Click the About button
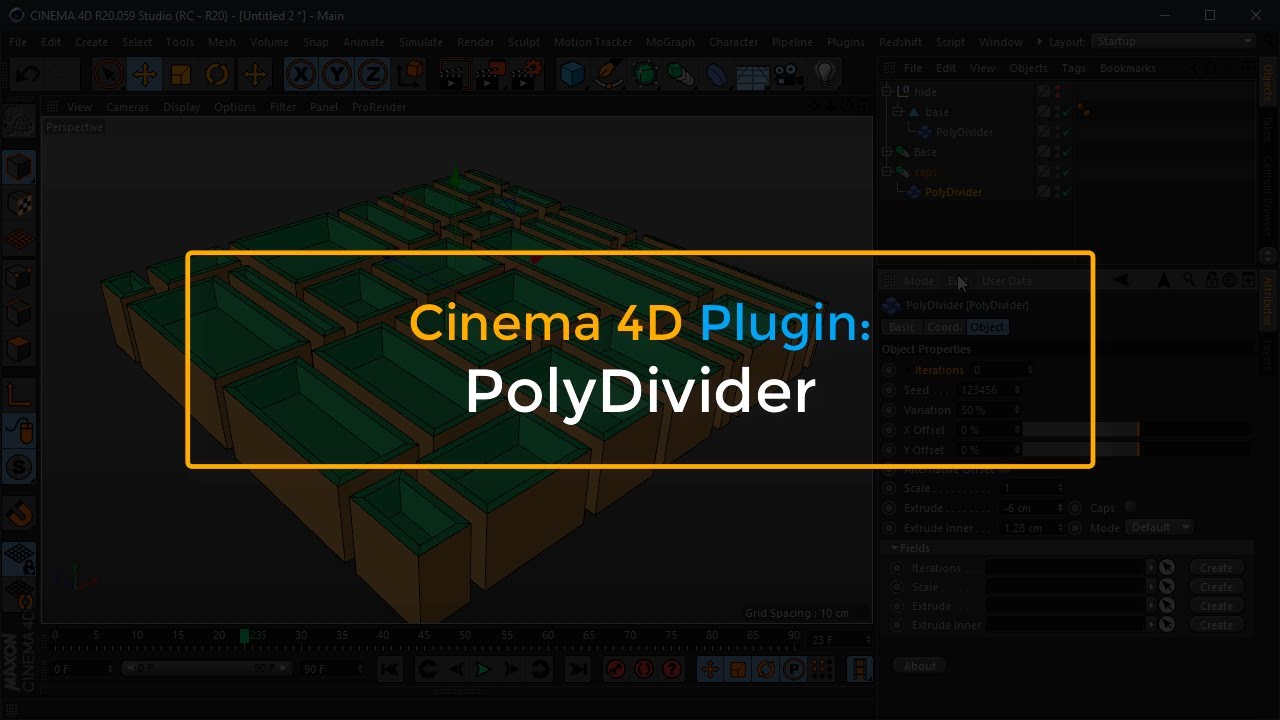Viewport: 1280px width, 720px height. tap(920, 666)
